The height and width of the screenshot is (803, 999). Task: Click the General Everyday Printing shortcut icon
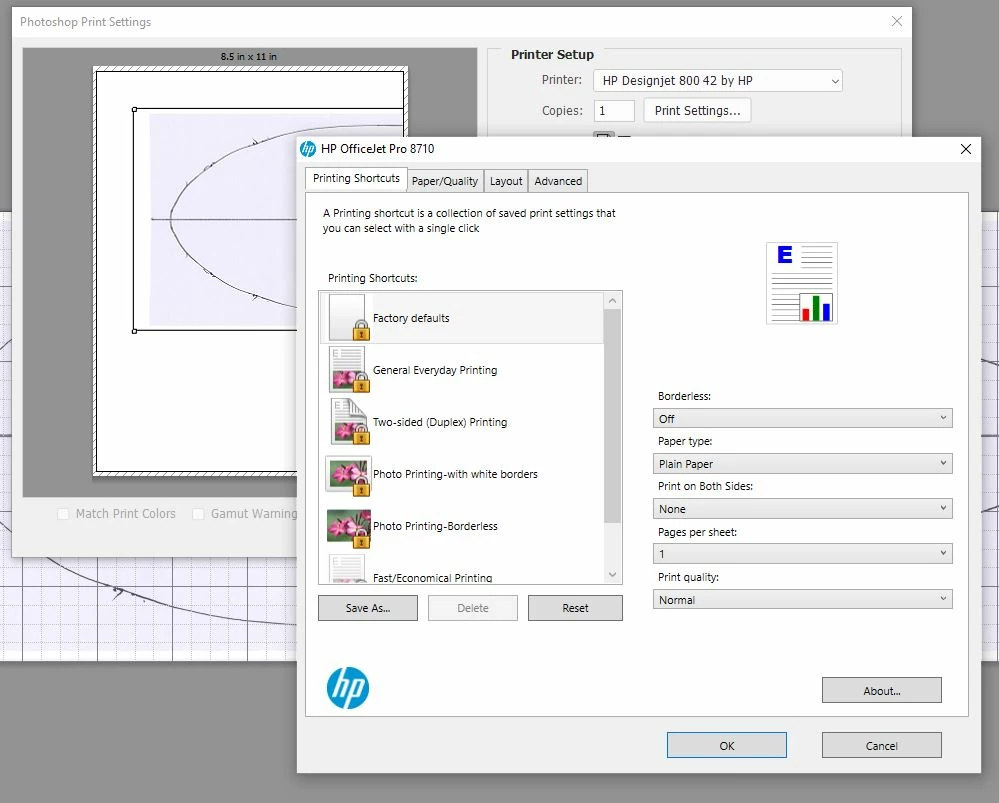[x=349, y=370]
